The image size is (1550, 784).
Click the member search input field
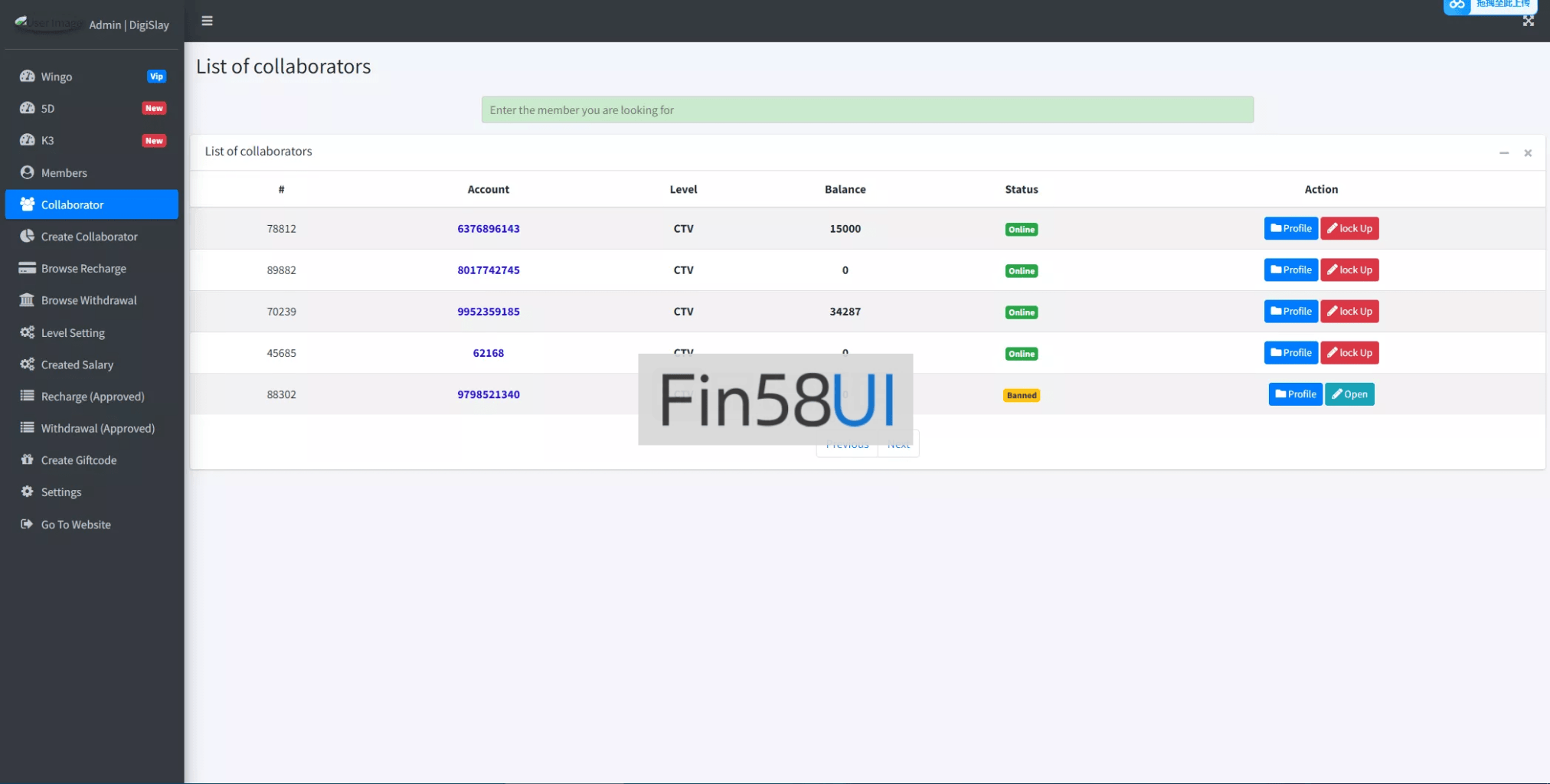click(867, 110)
